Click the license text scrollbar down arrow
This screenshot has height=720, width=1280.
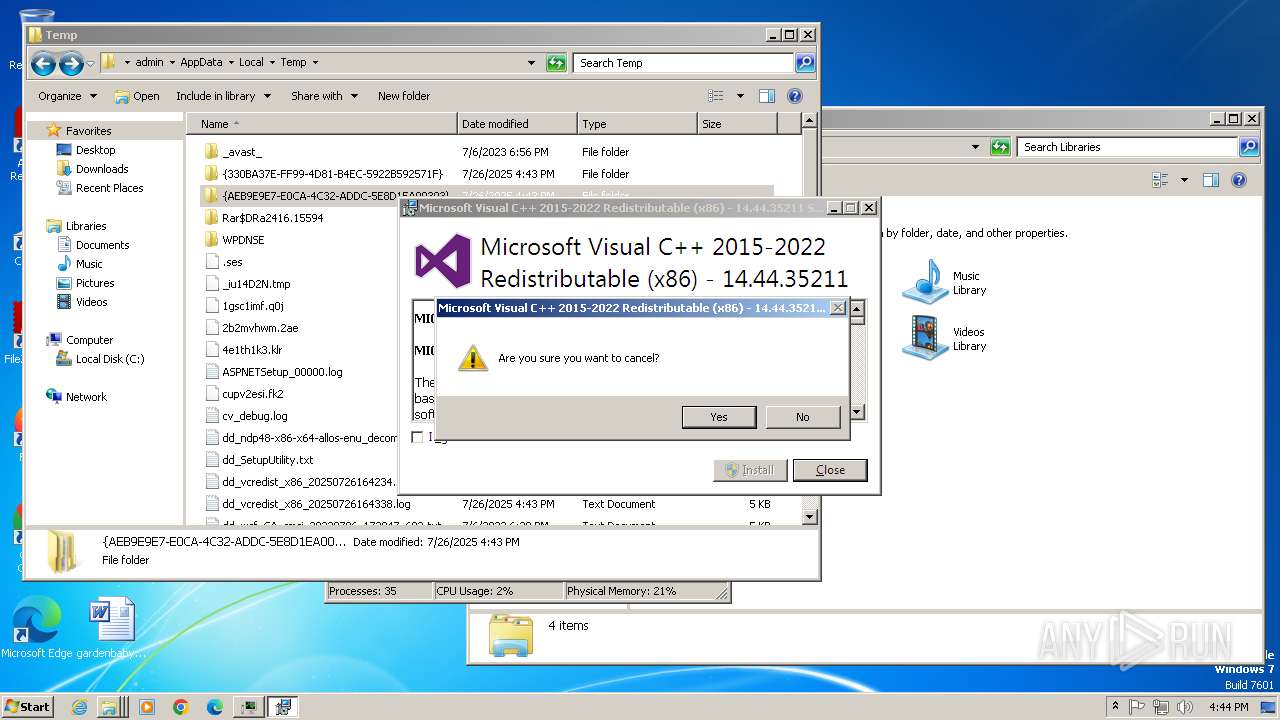tap(857, 412)
